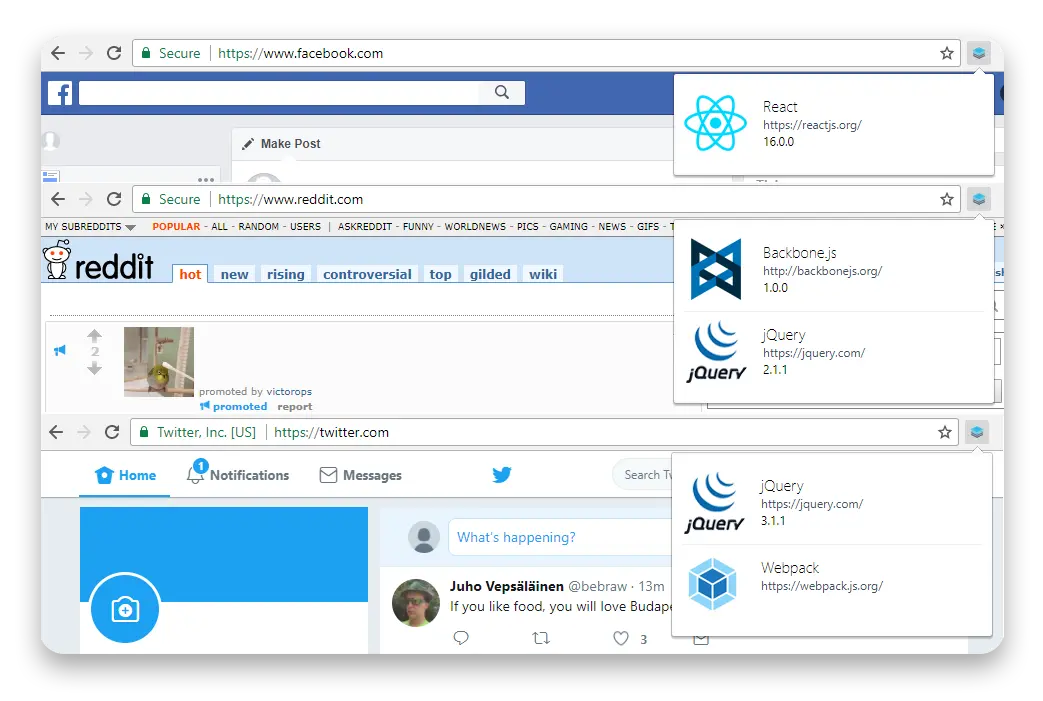
Task: Open the library detector extension on the Reddit toolbar
Action: pyautogui.click(x=978, y=199)
